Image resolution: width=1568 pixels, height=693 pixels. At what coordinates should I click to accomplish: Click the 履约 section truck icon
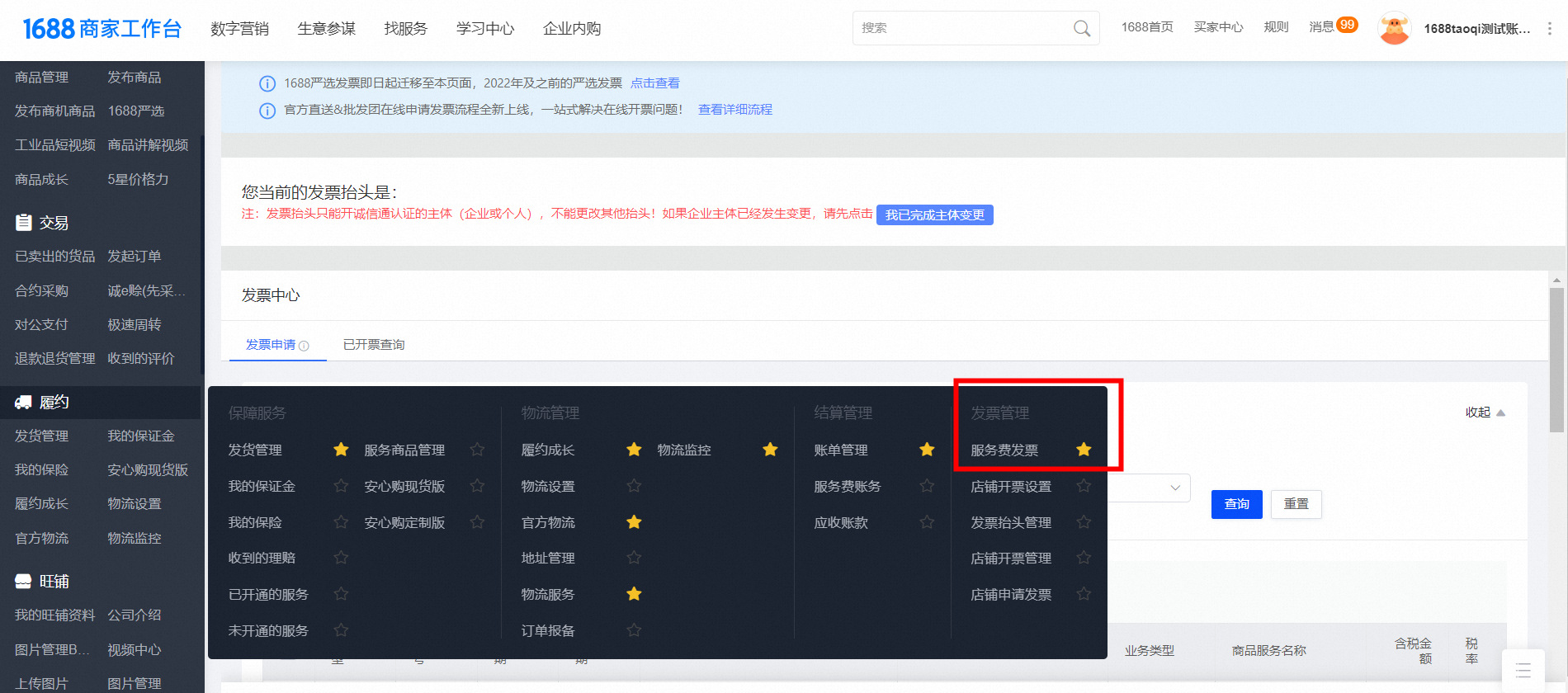point(24,402)
